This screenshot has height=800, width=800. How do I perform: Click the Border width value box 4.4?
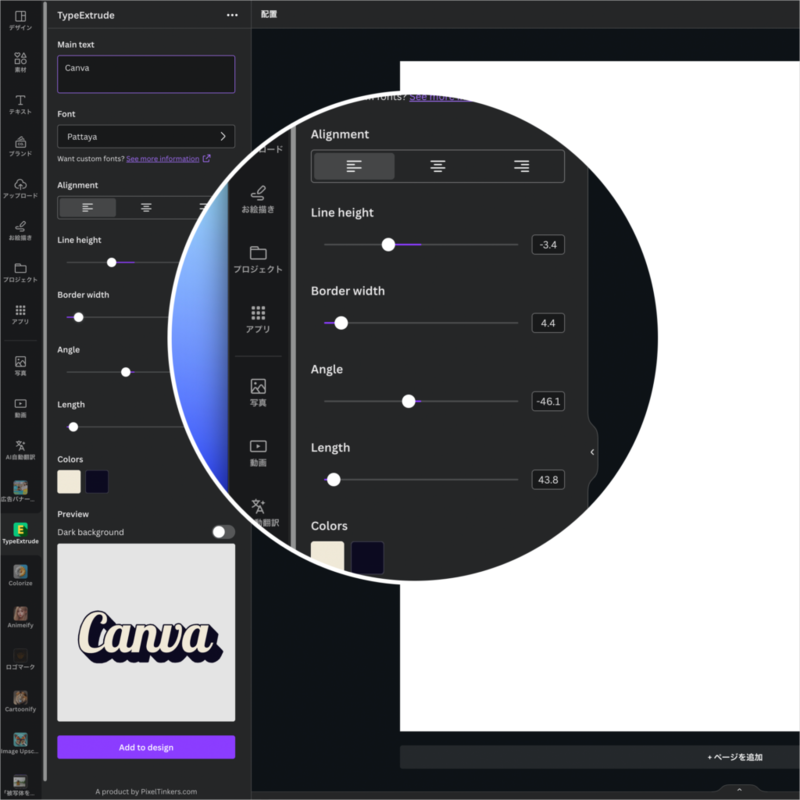548,323
